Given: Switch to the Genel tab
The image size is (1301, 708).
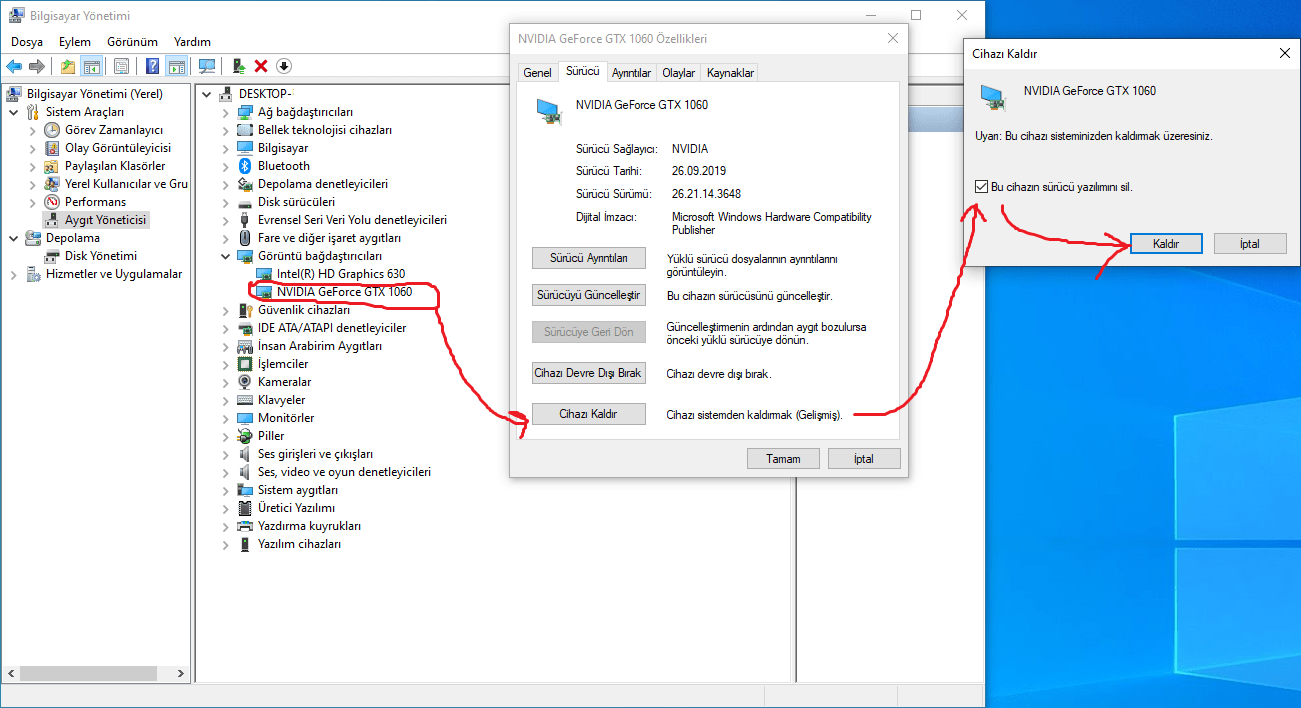Looking at the screenshot, I should point(538,73).
